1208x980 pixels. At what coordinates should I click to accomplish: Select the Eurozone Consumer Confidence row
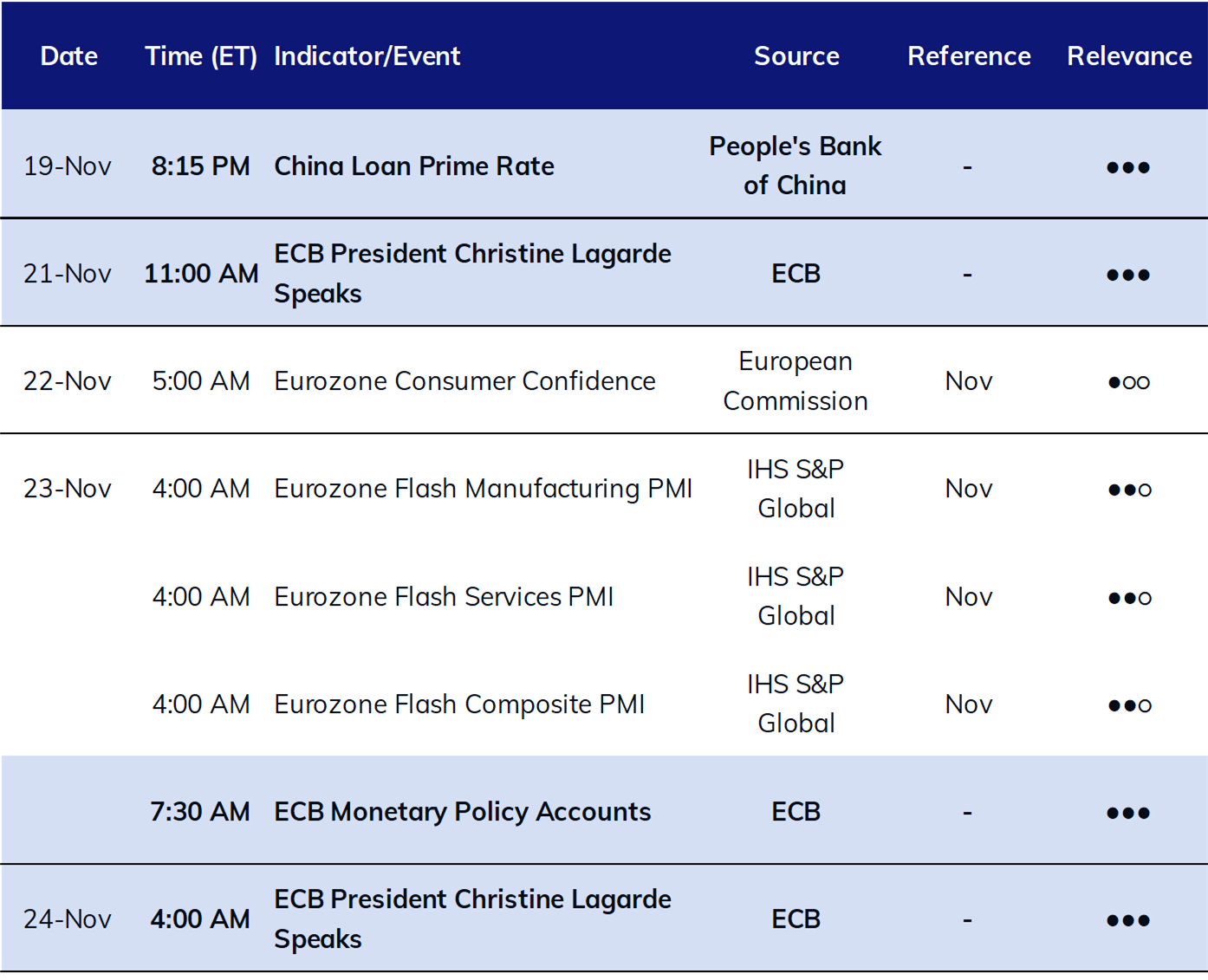pyautogui.click(x=604, y=380)
